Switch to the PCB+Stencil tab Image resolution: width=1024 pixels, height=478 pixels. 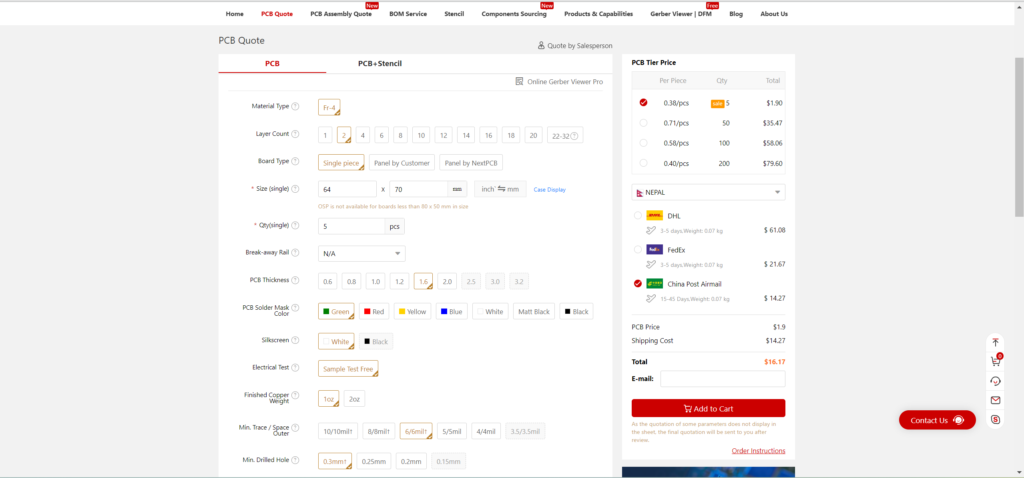380,63
